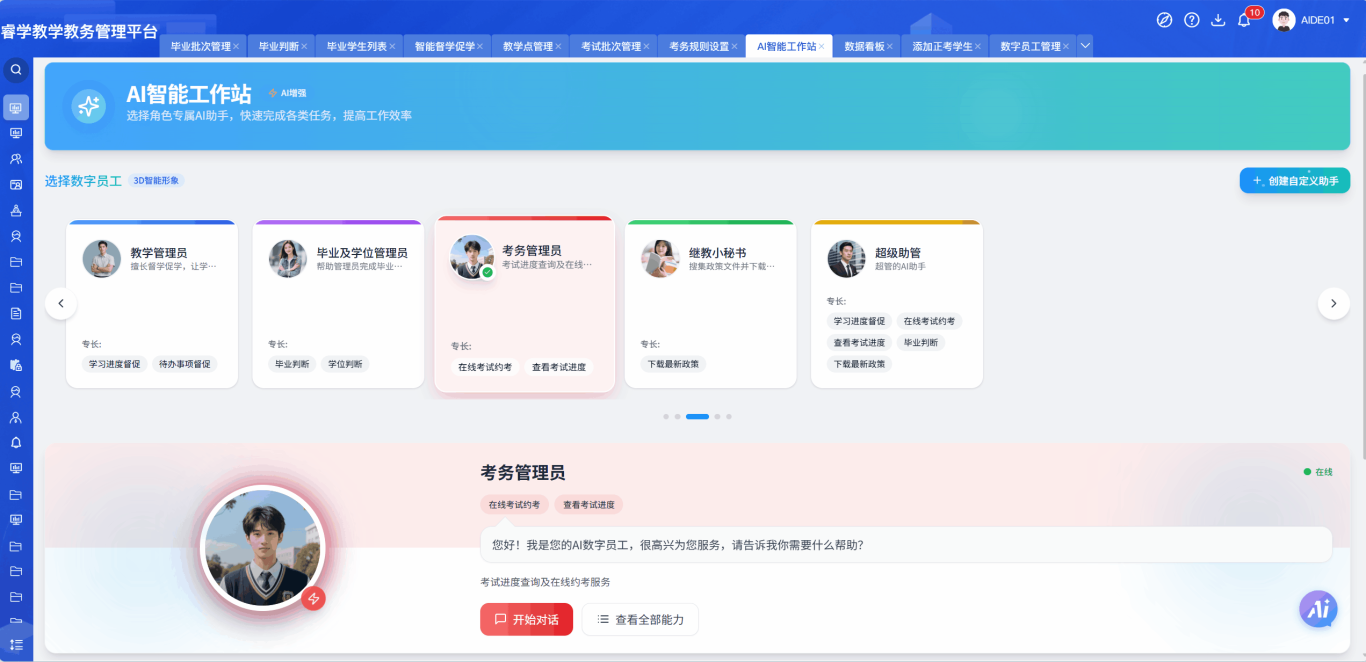The width and height of the screenshot is (1366, 662).
Task: Click the compass icon in the top bar
Action: click(1164, 20)
